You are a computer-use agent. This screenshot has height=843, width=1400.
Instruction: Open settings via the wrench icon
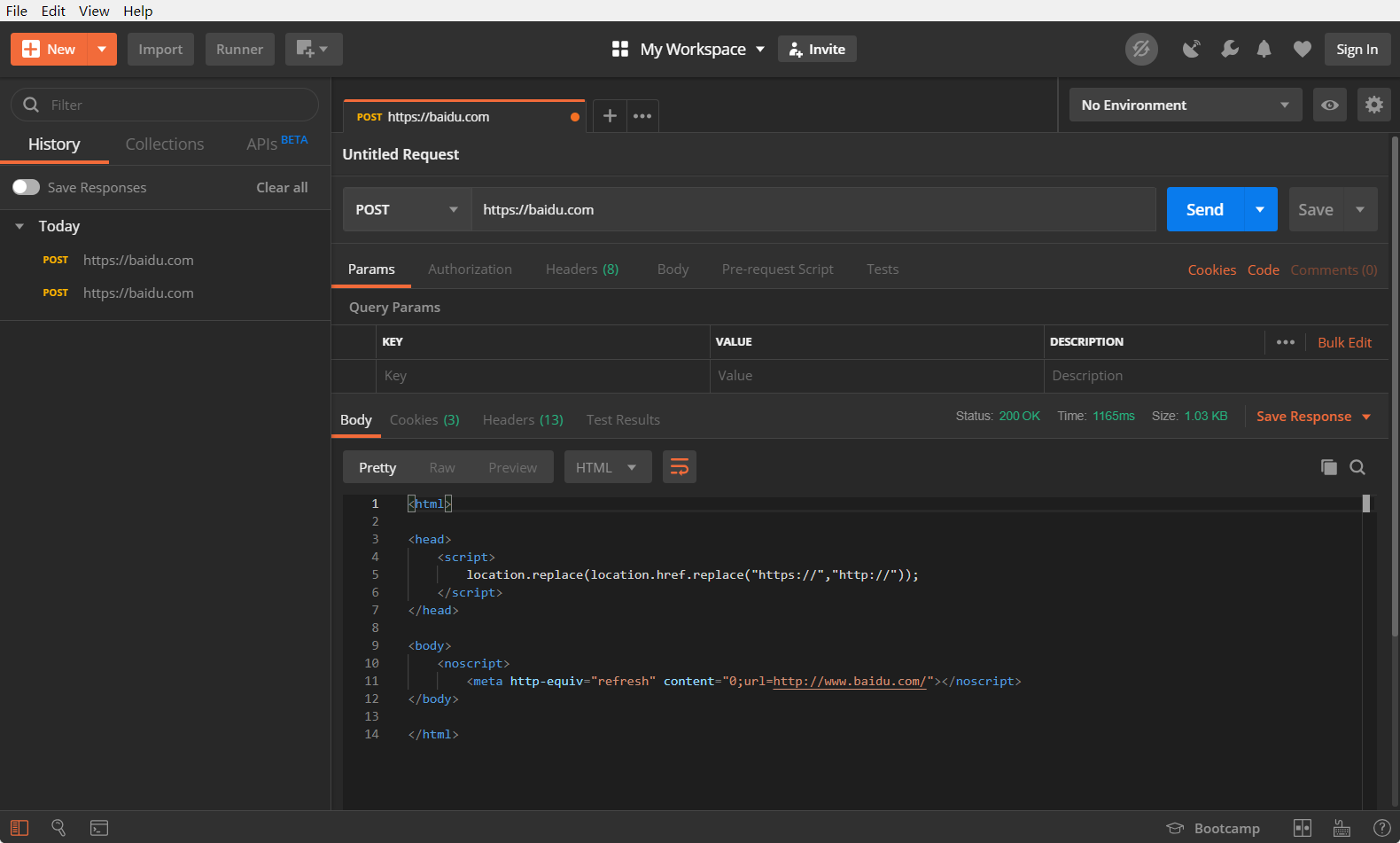[1229, 50]
